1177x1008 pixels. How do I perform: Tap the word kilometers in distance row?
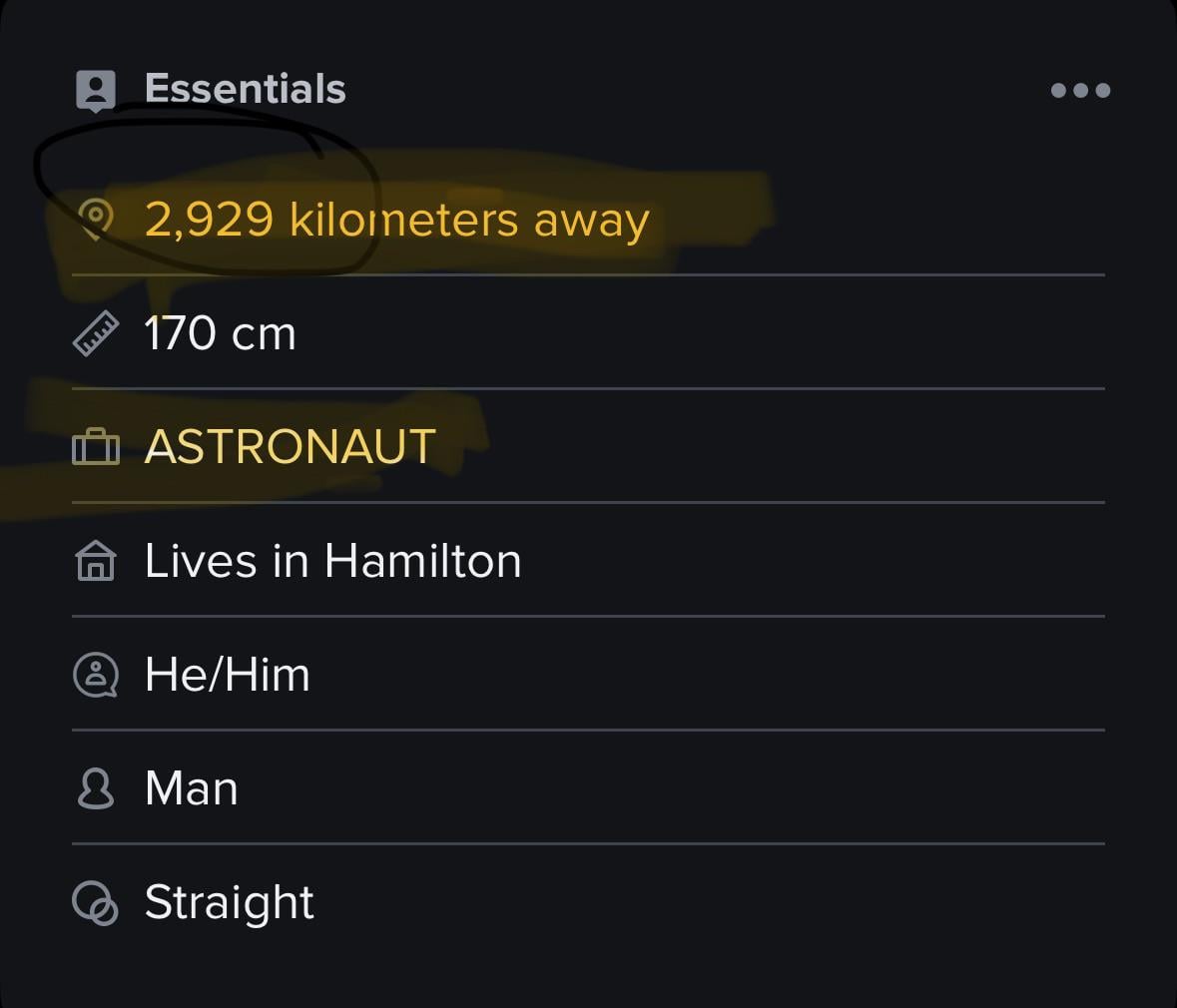(403, 220)
